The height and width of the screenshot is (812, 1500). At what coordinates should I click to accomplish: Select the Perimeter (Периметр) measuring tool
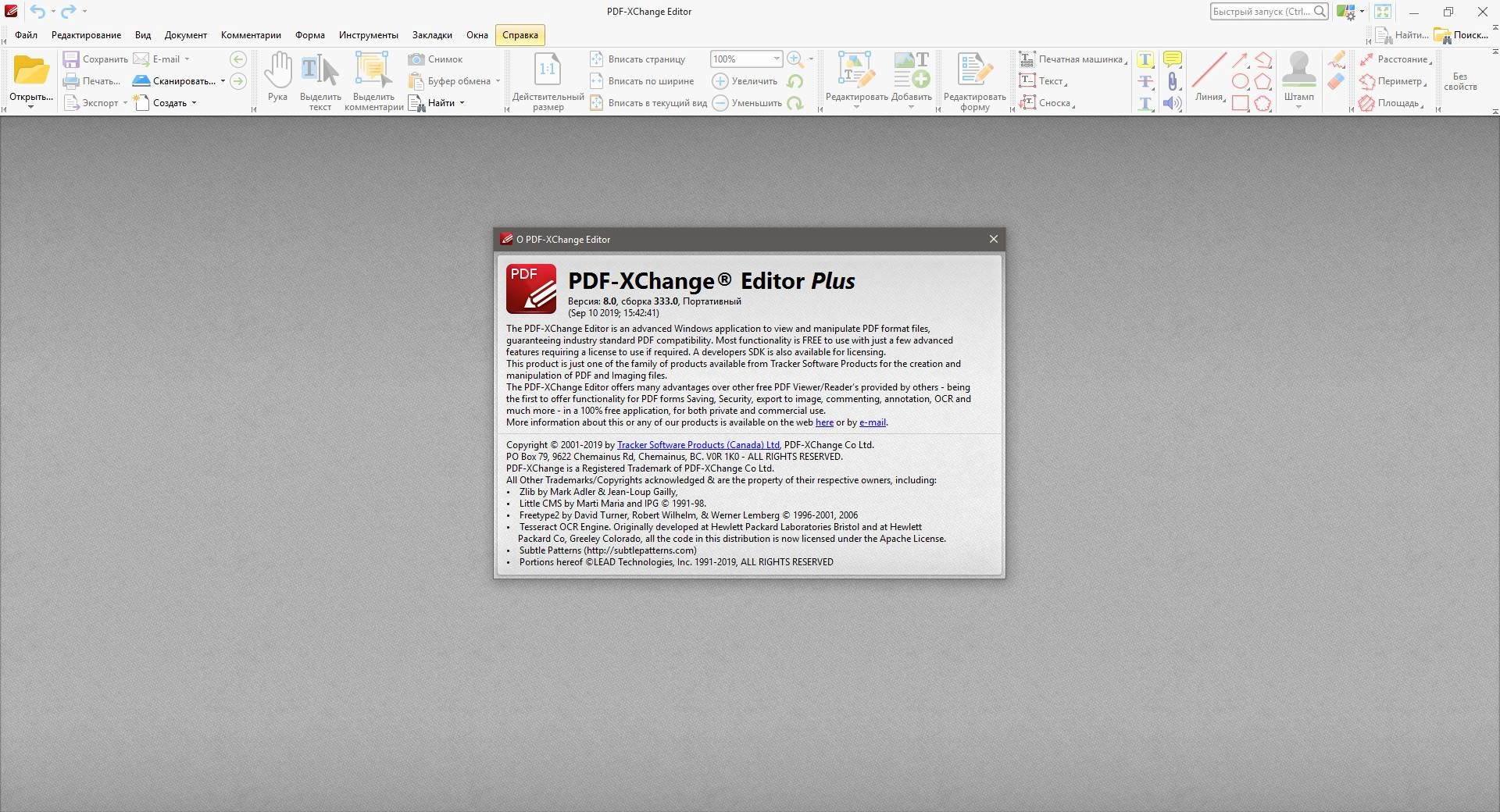[x=1393, y=81]
